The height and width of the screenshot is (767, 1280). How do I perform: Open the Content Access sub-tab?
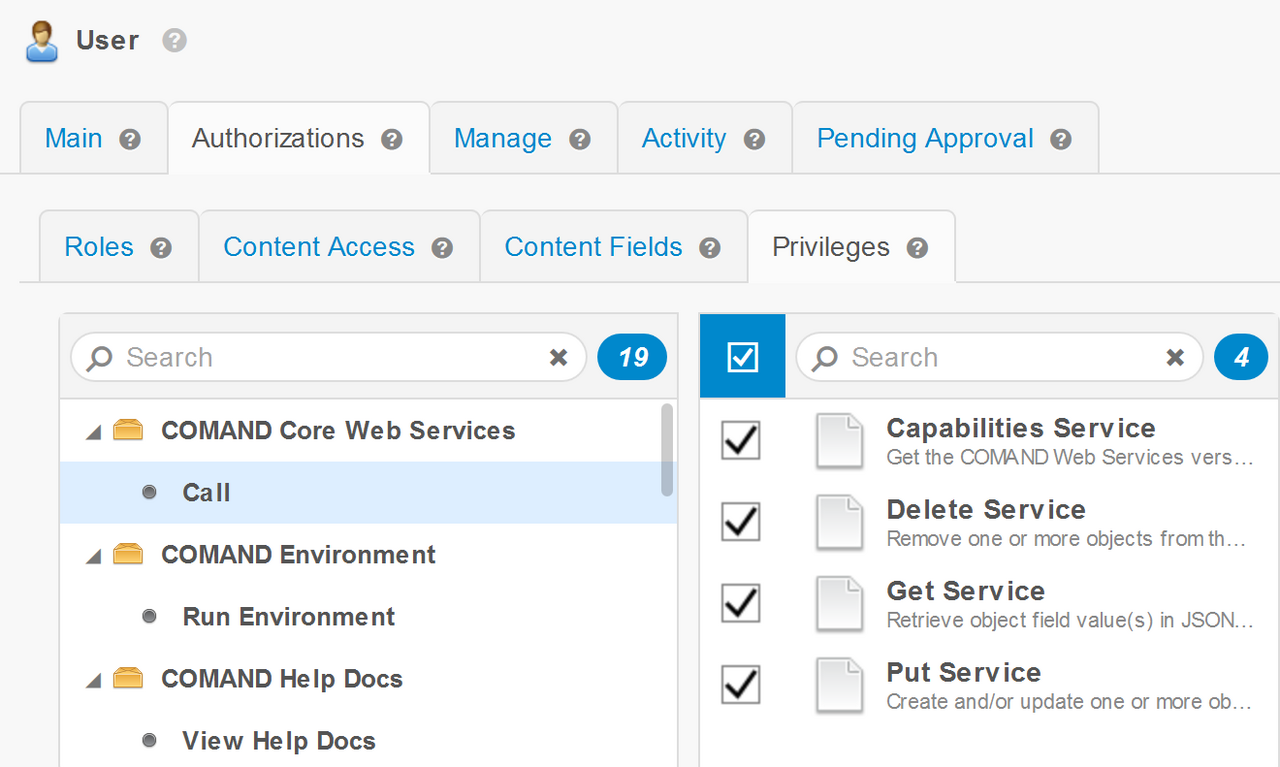tap(318, 247)
